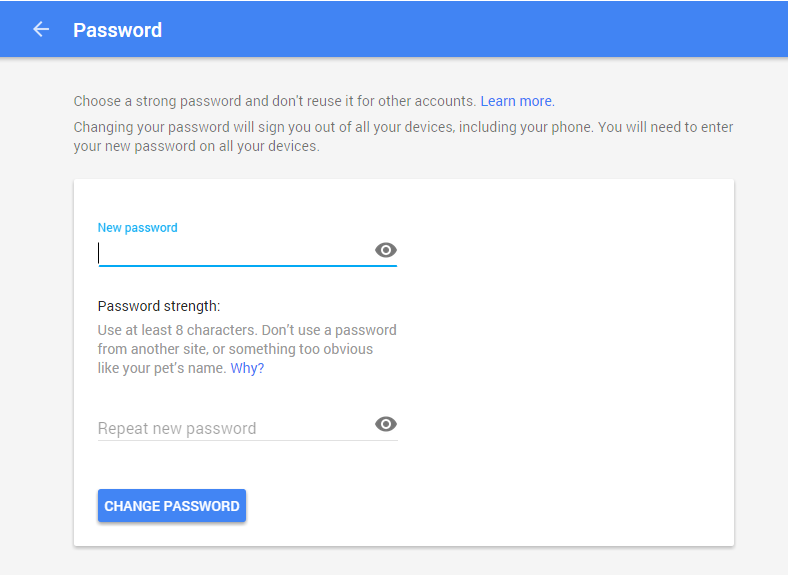Show characters in New password field
Image resolution: width=788 pixels, height=575 pixels.
tap(385, 250)
